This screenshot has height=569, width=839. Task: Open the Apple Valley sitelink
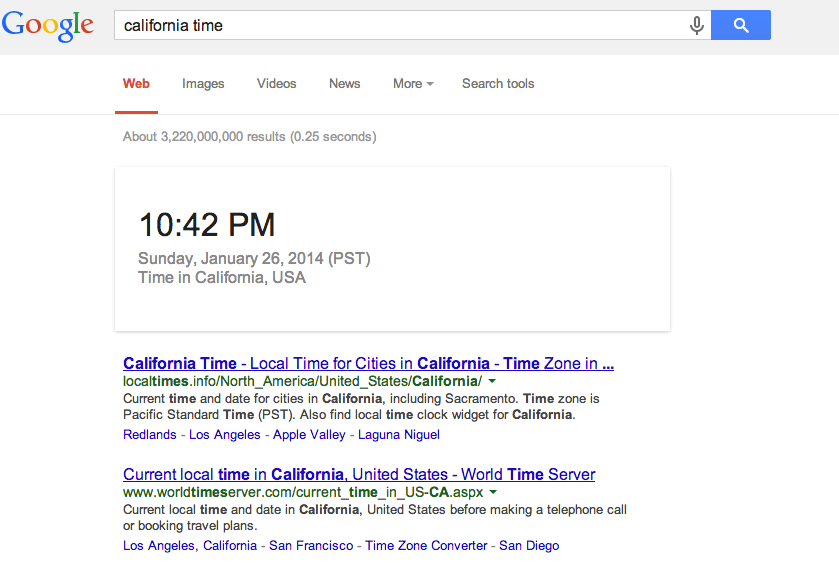(x=309, y=435)
